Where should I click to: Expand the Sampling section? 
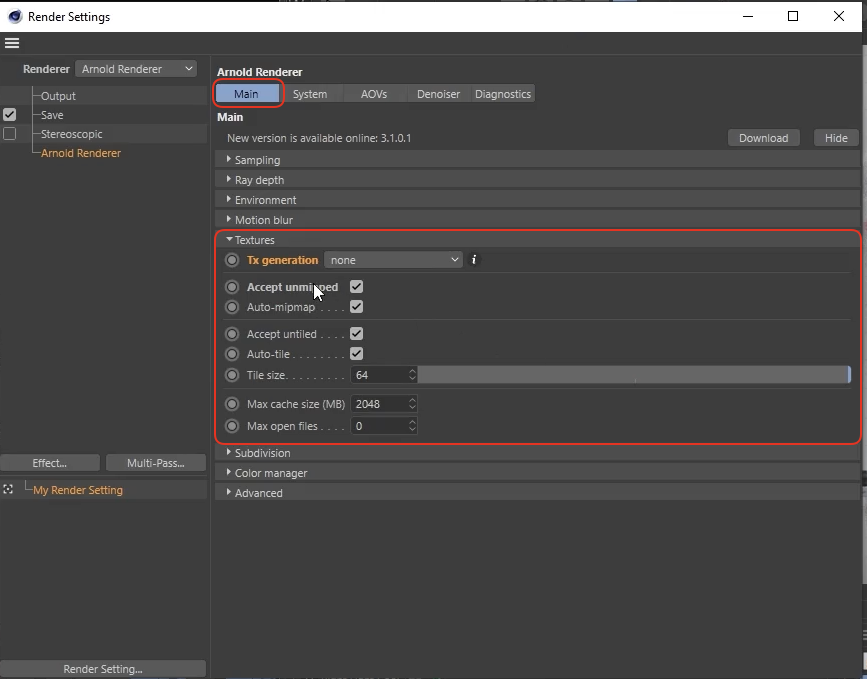coord(537,160)
